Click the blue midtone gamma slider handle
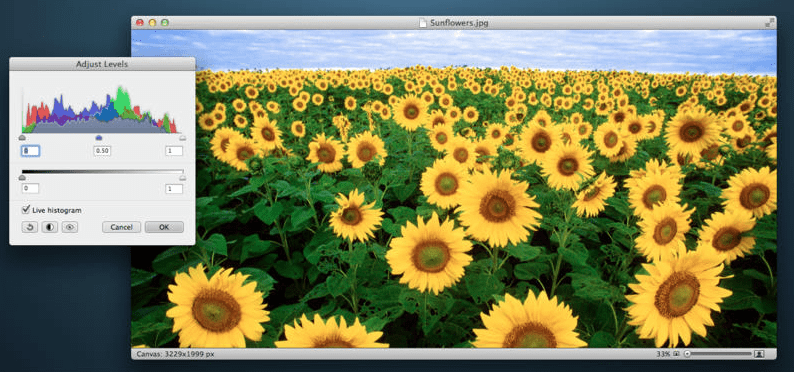This screenshot has height=372, width=794. click(99, 137)
